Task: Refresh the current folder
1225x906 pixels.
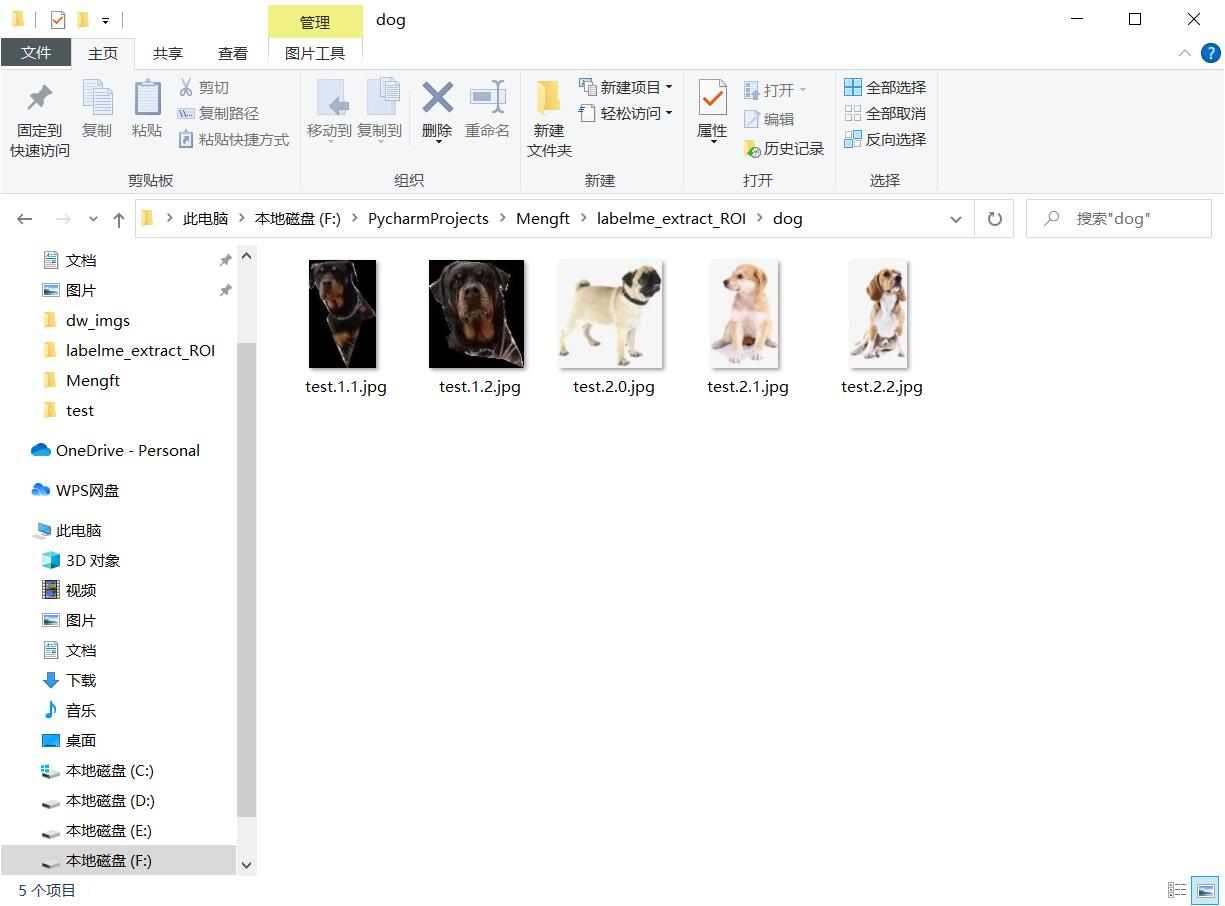Action: click(x=994, y=219)
